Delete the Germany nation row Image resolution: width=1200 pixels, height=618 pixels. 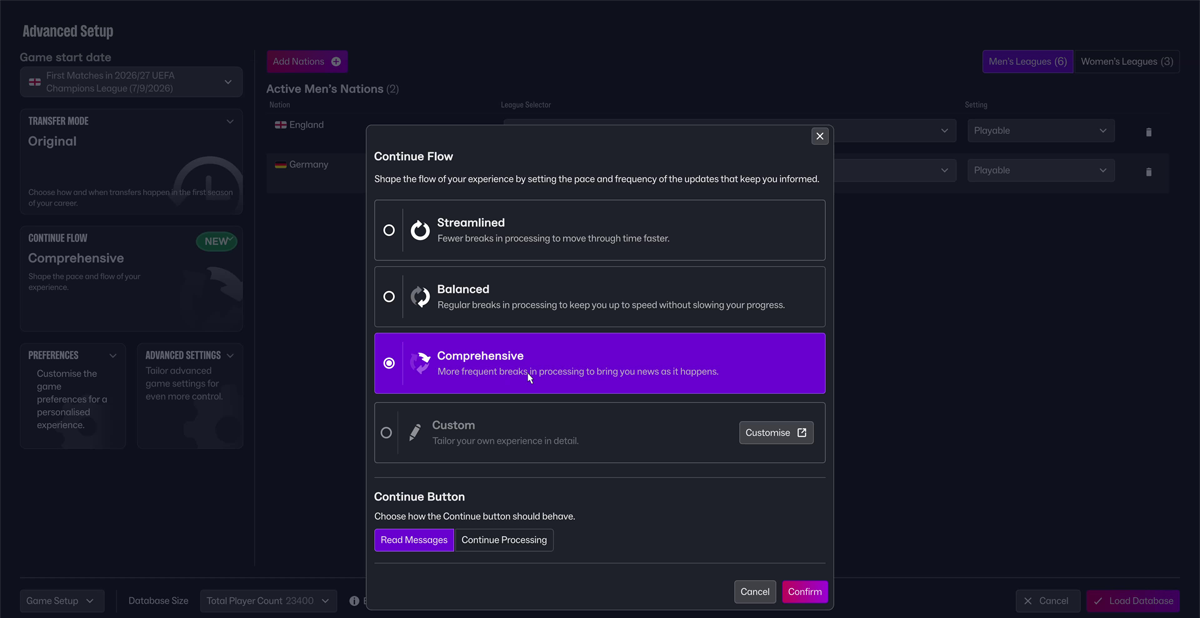[1148, 172]
